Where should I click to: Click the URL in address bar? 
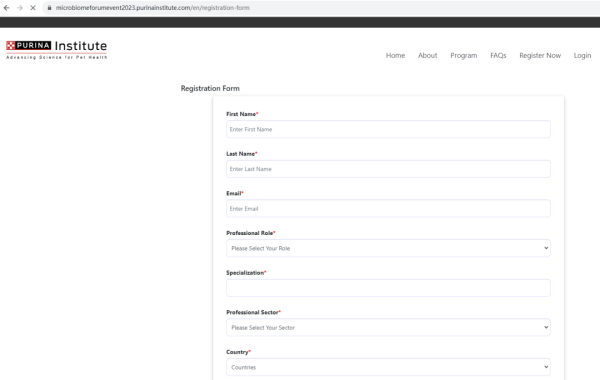tap(153, 8)
